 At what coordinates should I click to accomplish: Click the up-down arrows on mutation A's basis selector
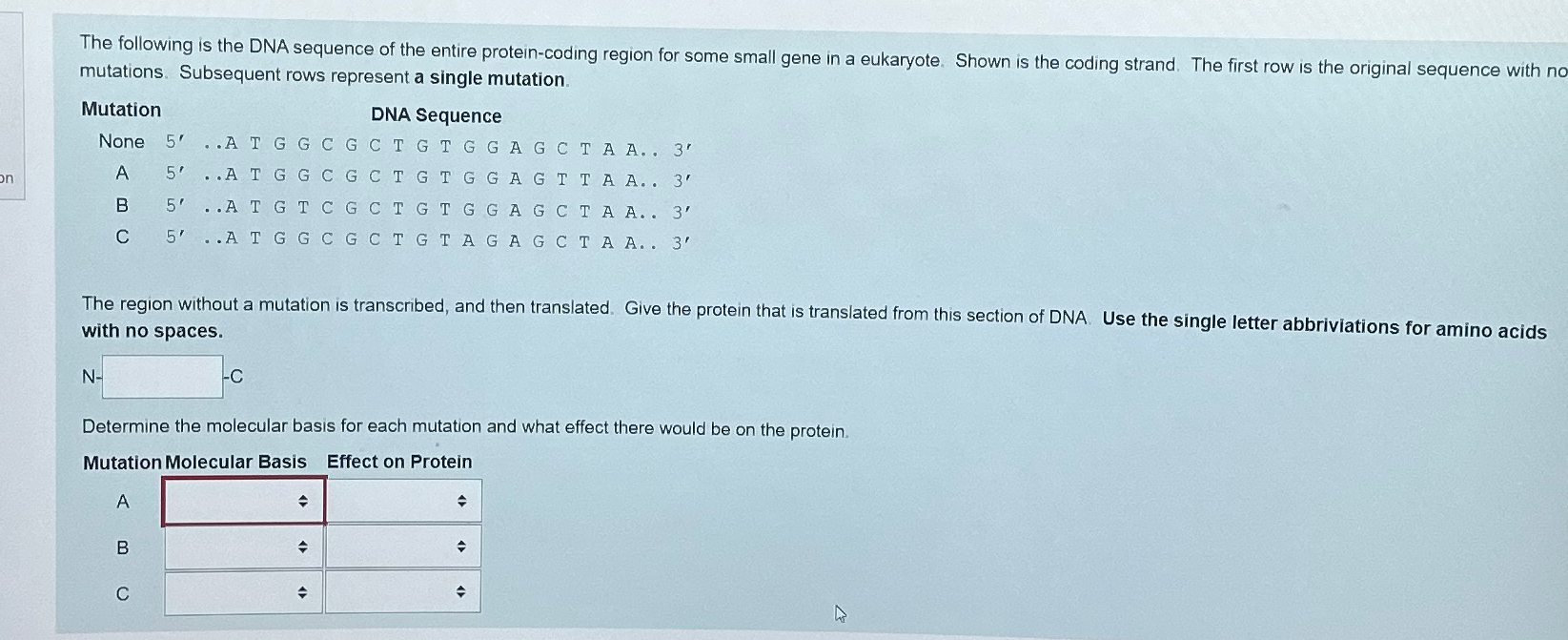pyautogui.click(x=304, y=499)
